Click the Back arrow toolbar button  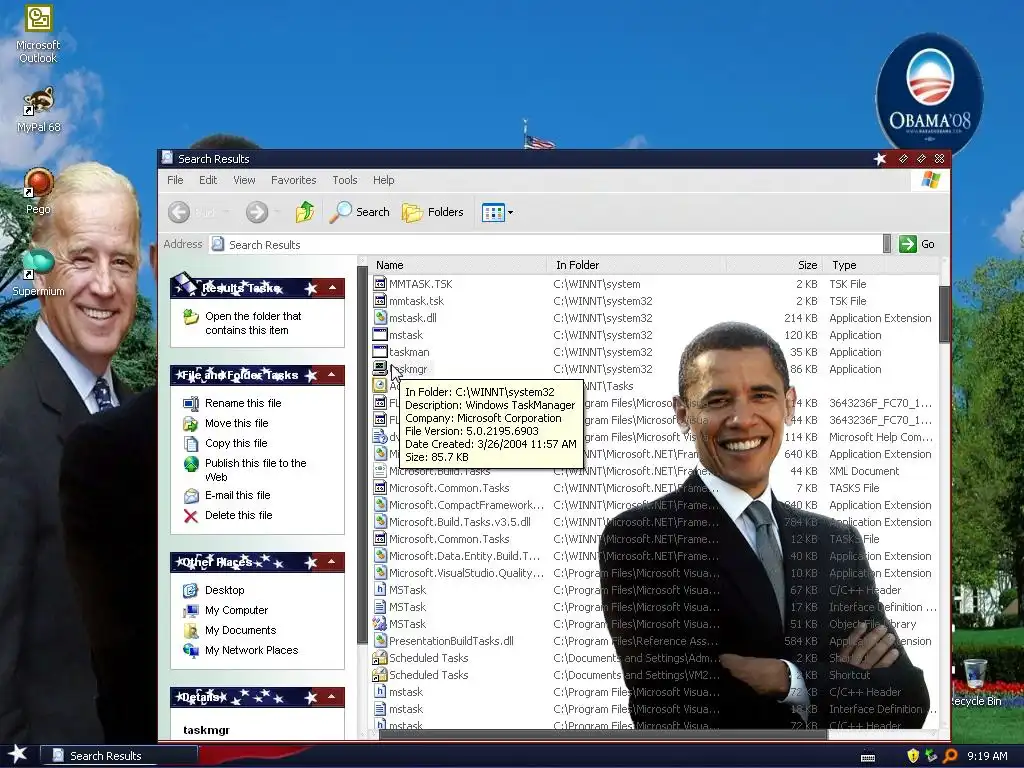click(179, 212)
